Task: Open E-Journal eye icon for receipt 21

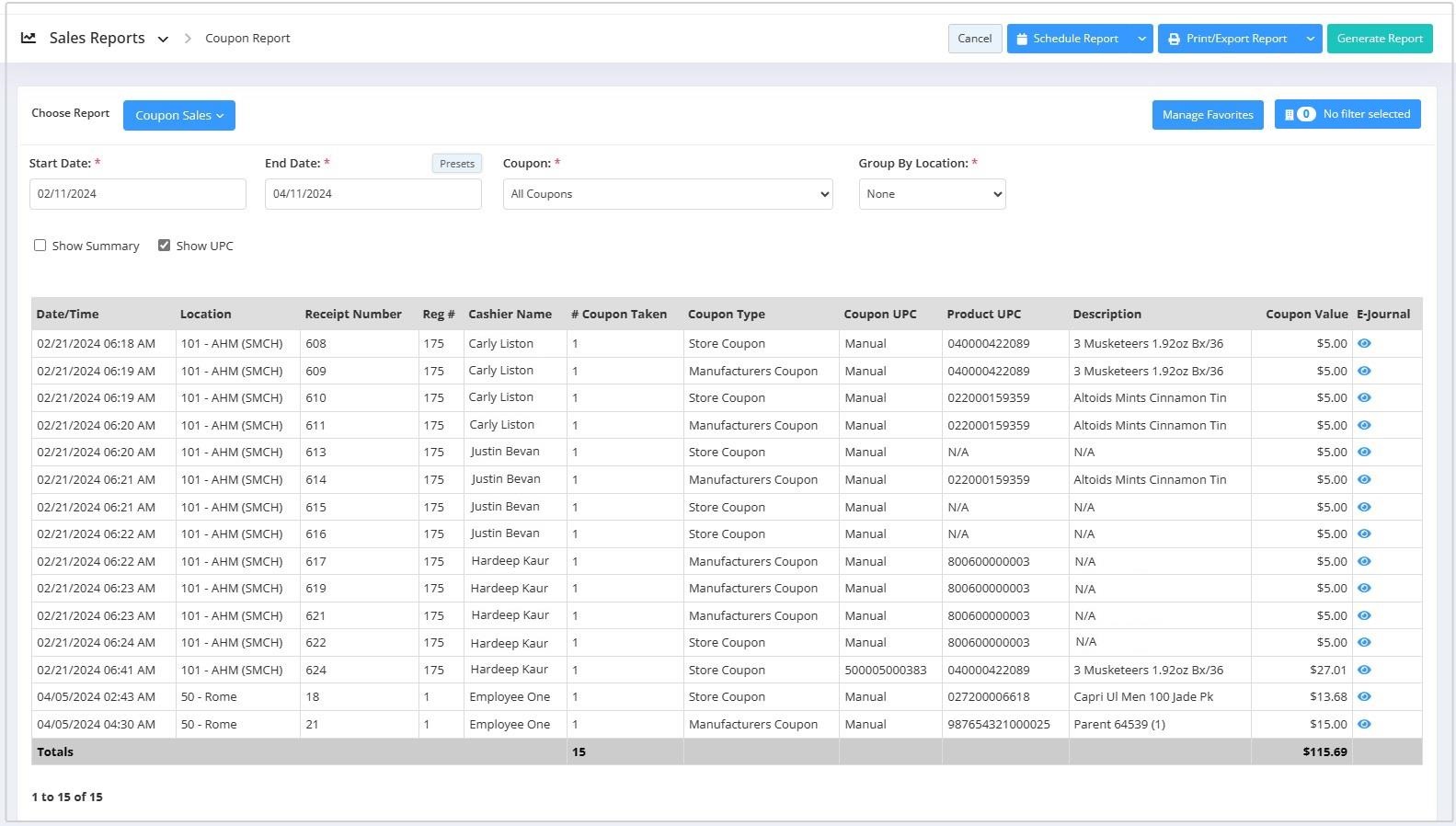Action: pos(1364,724)
